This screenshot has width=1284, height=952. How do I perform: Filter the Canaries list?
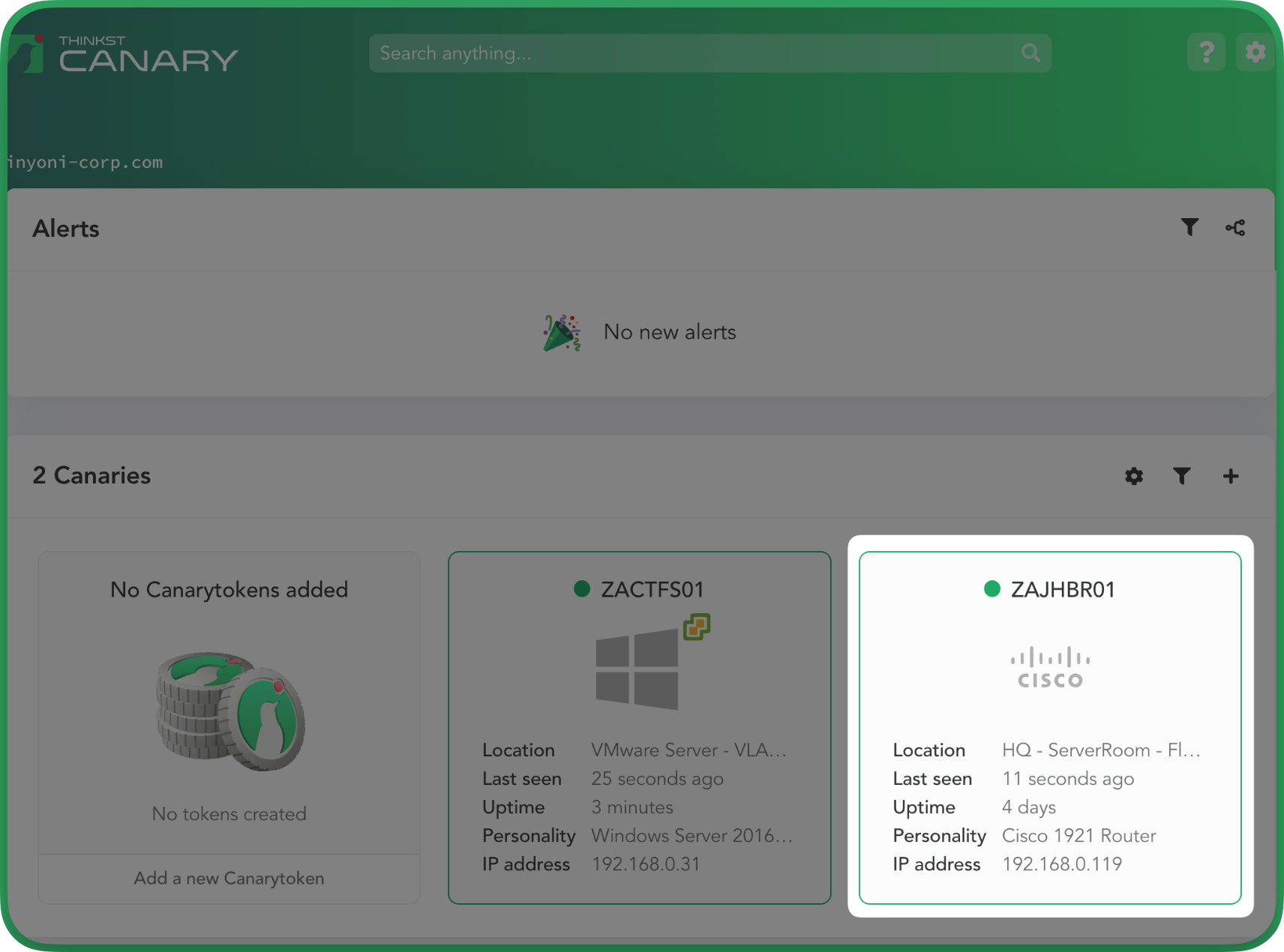pos(1182,476)
